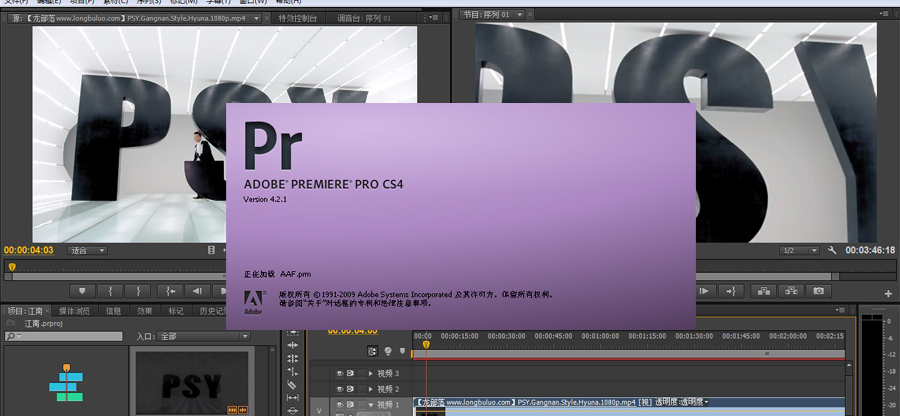Set Encore chapter marker in timeline

pos(388,351)
